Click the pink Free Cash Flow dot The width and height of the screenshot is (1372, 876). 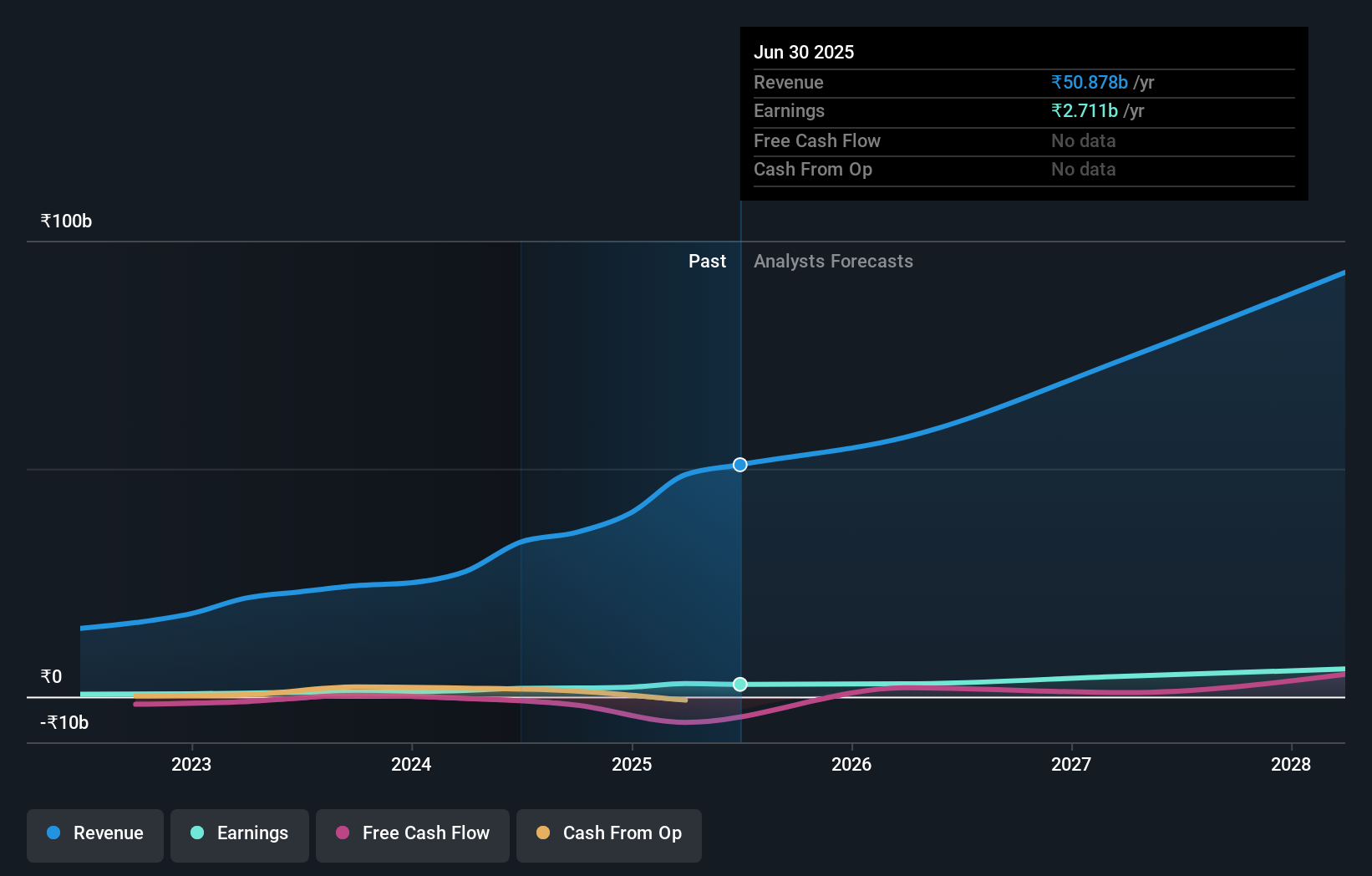[343, 833]
